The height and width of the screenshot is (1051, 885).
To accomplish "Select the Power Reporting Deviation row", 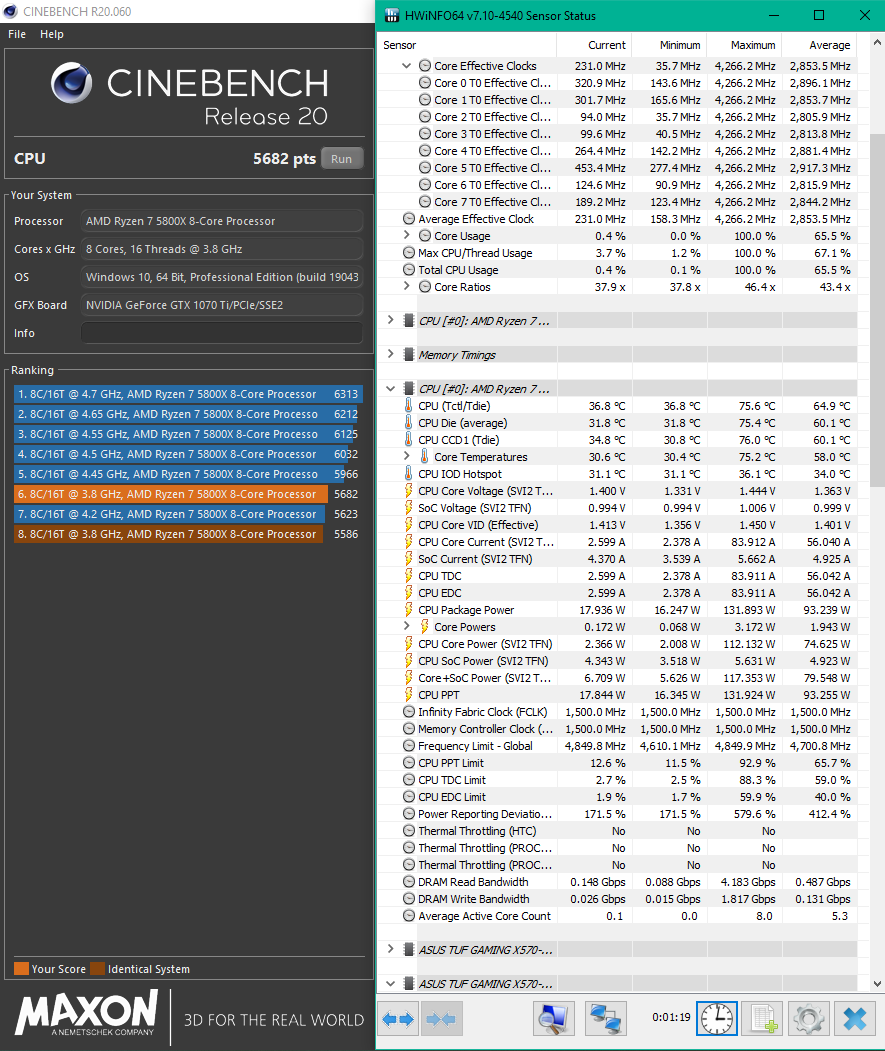I will pos(617,814).
